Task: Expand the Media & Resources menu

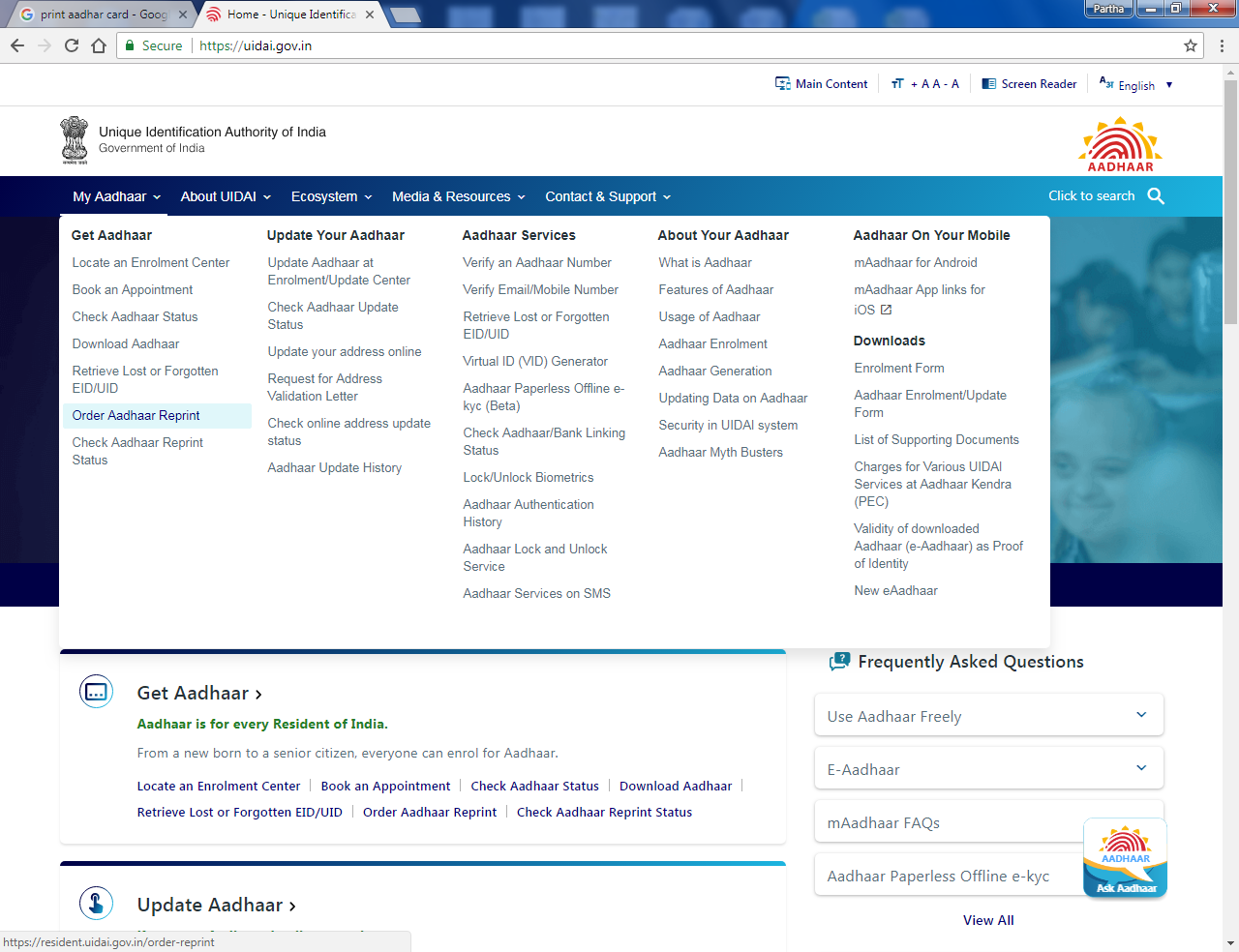Action: pos(459,196)
